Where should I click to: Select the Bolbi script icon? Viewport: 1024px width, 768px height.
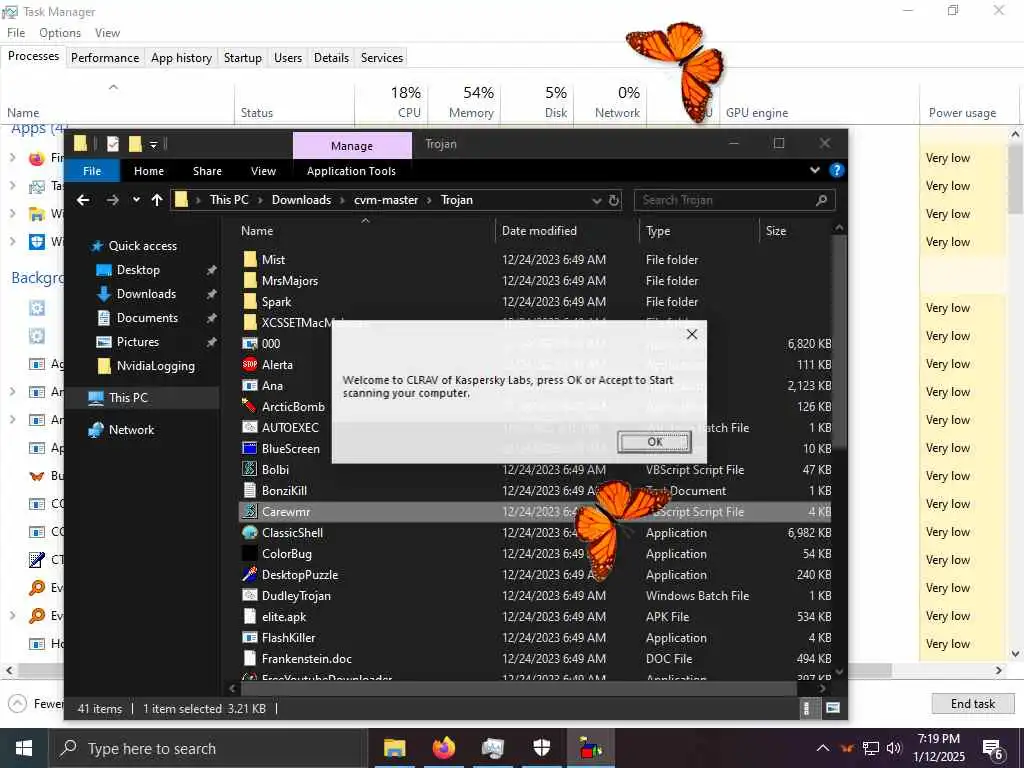point(249,470)
